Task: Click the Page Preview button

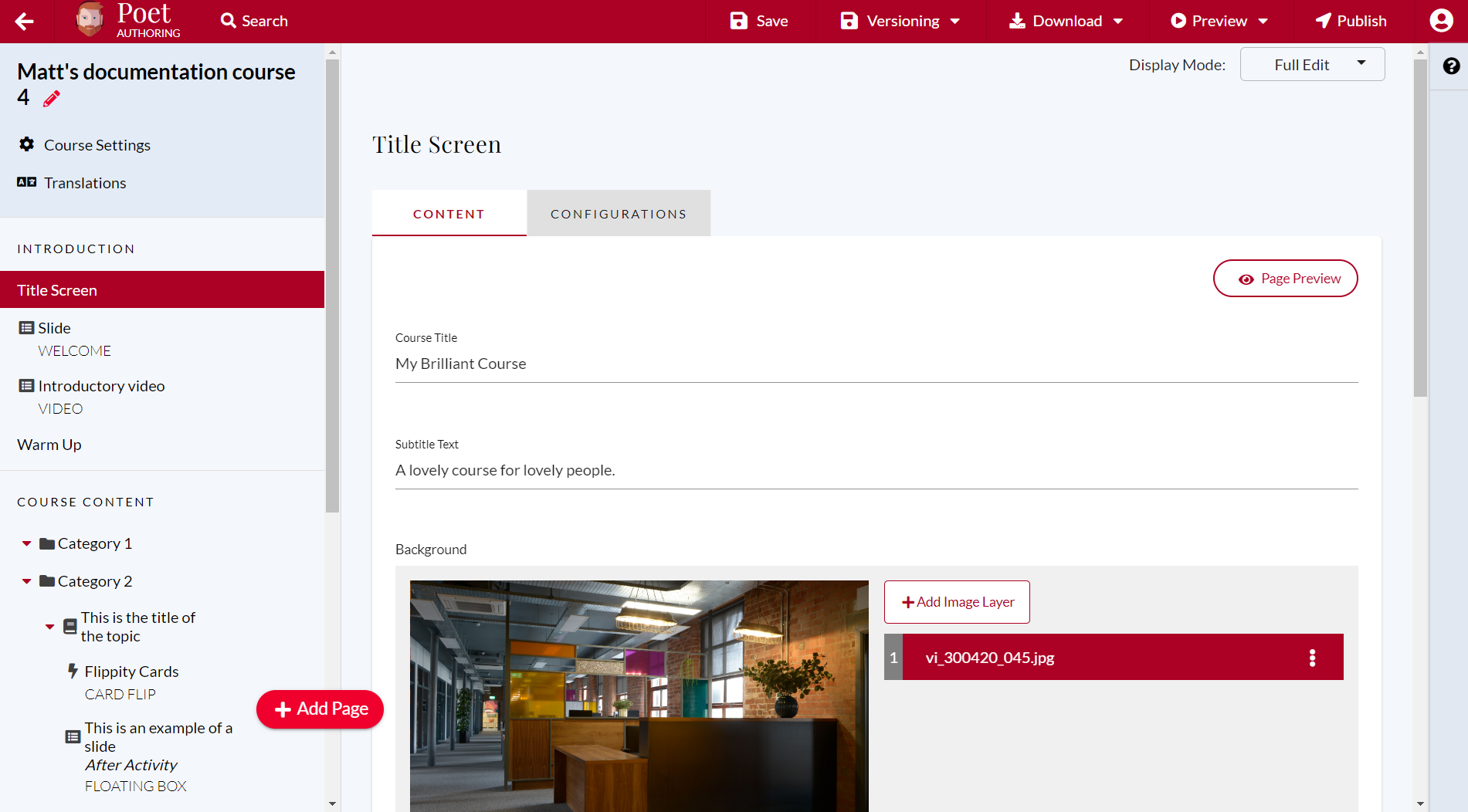Action: pos(1285,279)
